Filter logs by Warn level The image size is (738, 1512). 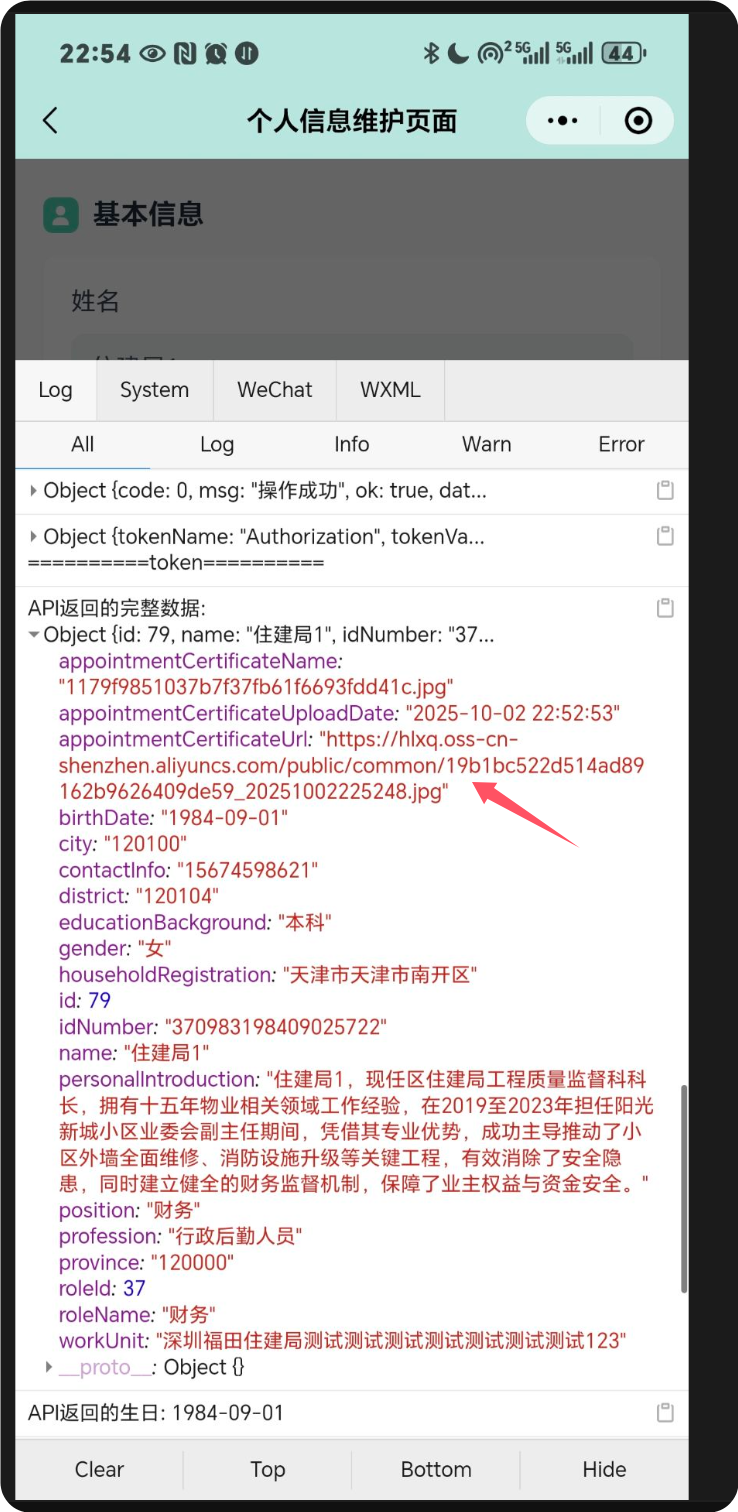(x=486, y=444)
